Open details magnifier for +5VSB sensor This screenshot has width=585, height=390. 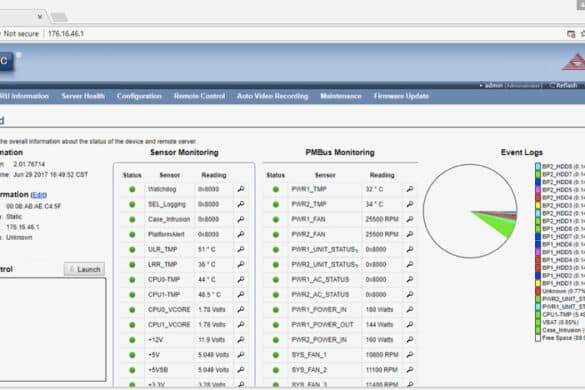[x=241, y=370]
